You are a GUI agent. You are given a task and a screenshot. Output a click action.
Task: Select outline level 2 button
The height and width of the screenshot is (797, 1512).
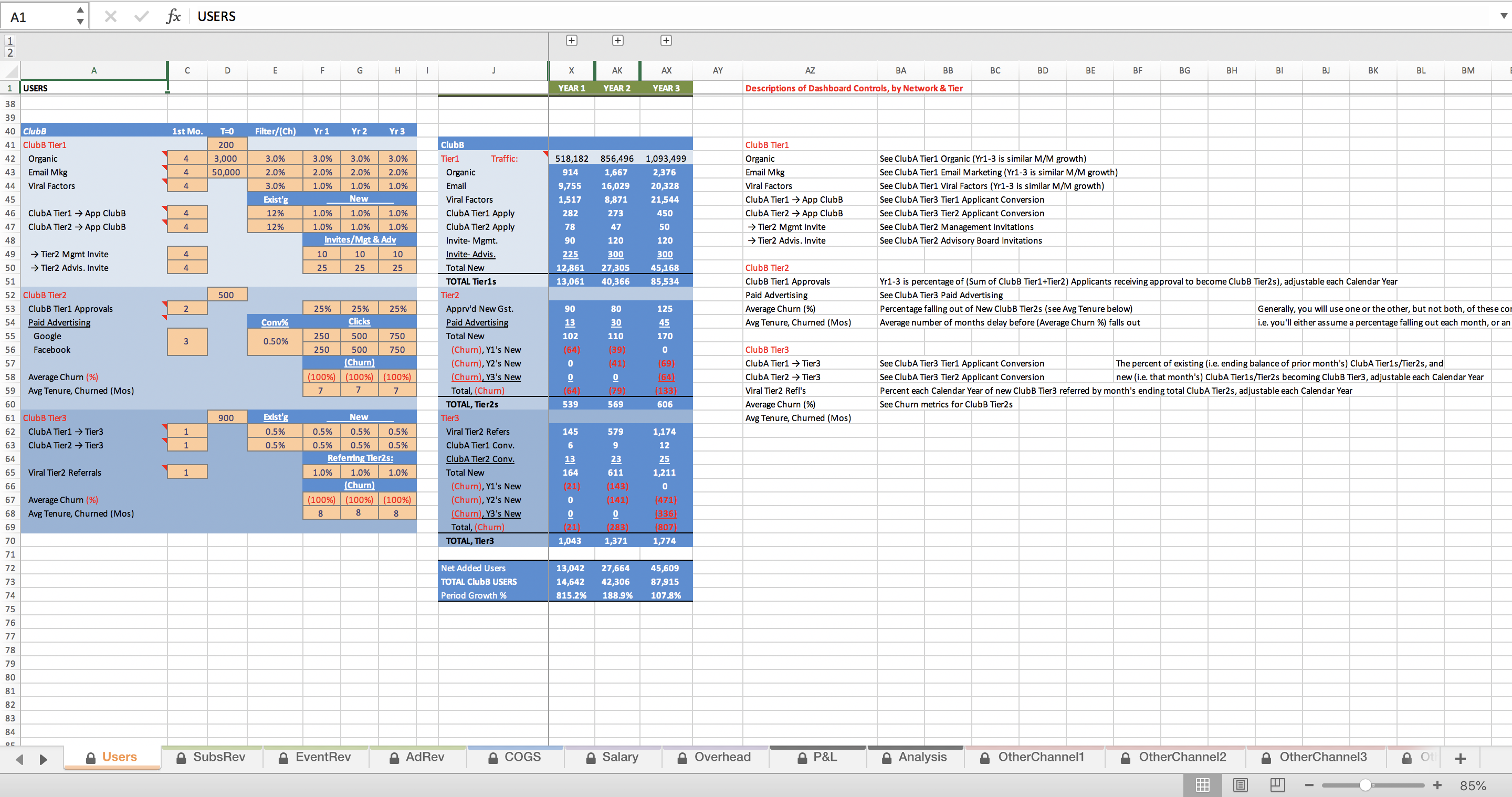pyautogui.click(x=10, y=53)
